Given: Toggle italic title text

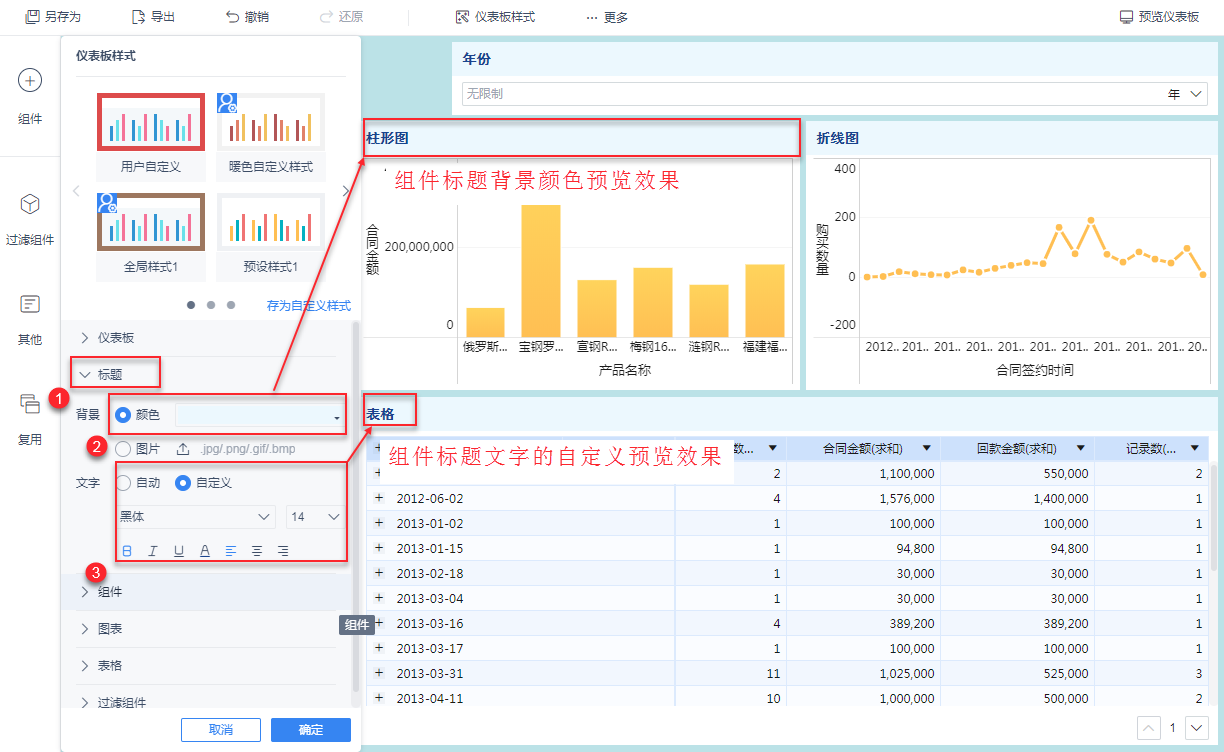Looking at the screenshot, I should [x=153, y=550].
